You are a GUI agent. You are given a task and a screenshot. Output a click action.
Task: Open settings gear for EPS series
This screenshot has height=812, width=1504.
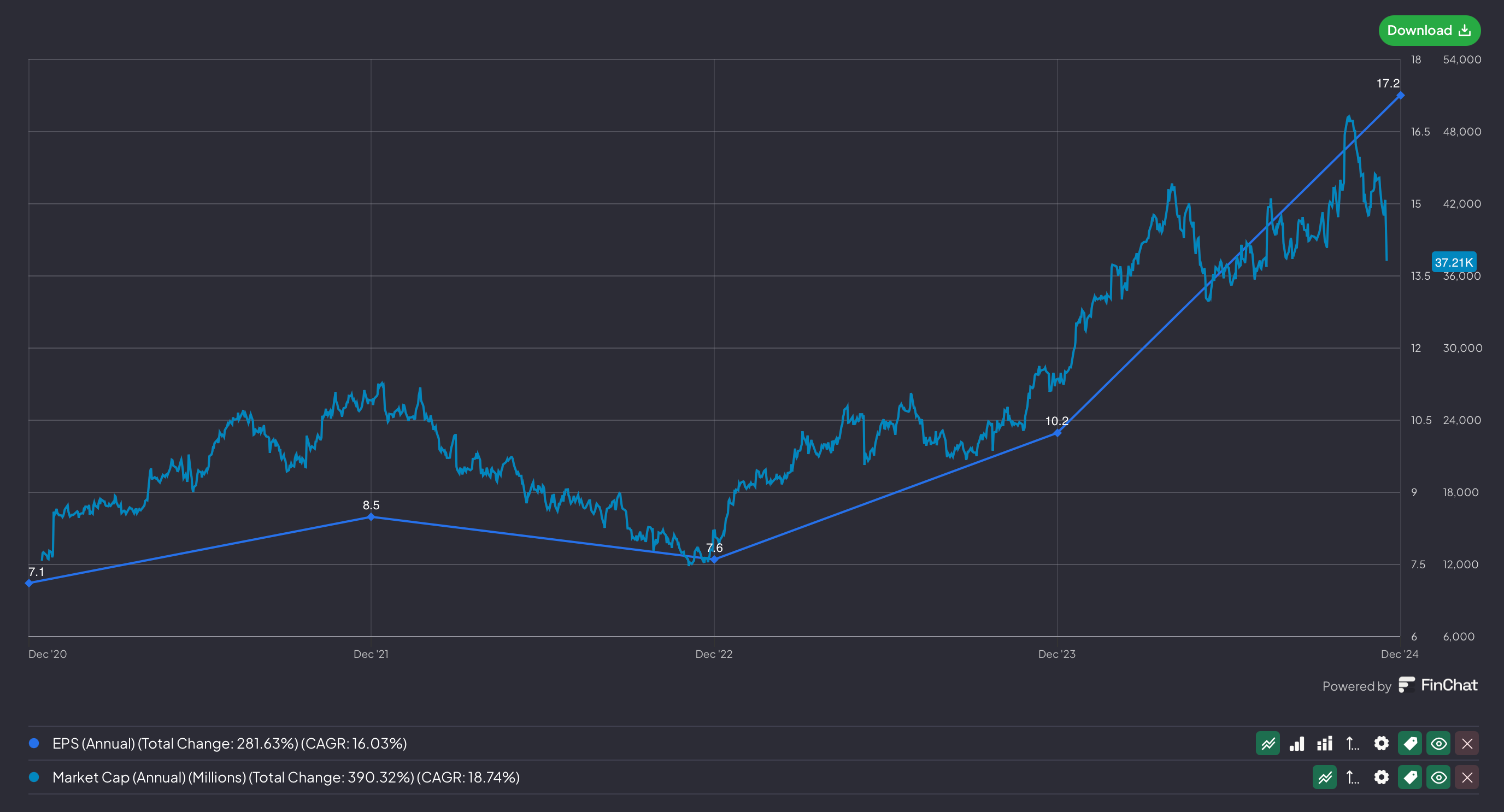pos(1381,743)
